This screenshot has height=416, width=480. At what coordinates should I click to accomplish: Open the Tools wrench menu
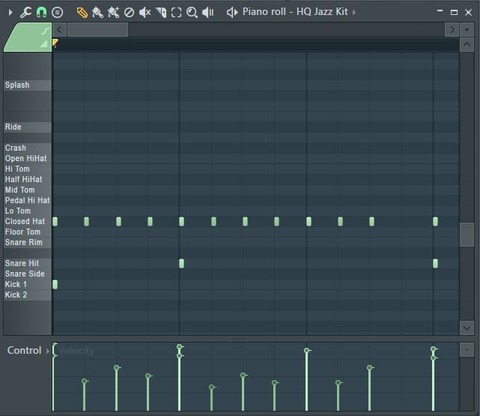coord(26,12)
